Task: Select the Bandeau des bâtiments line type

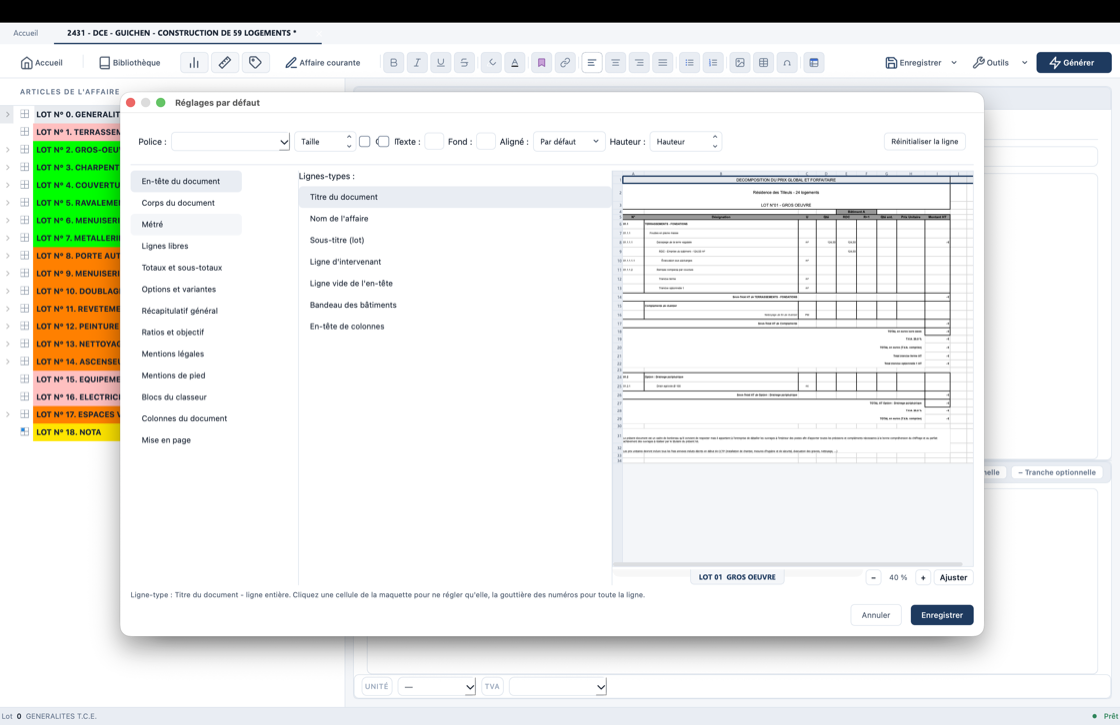Action: pos(455,305)
